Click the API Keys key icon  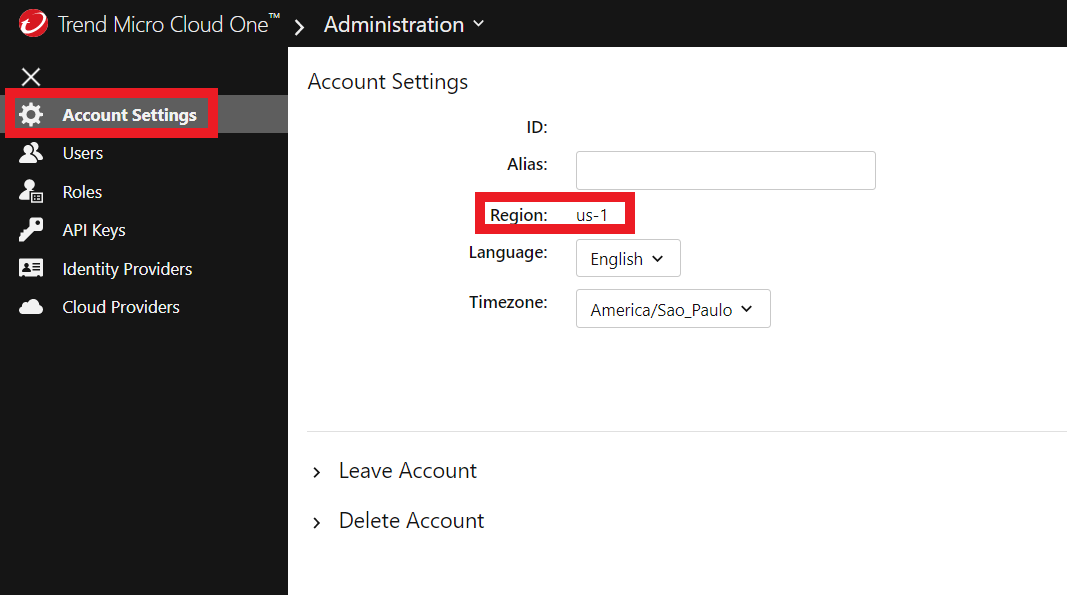click(31, 229)
